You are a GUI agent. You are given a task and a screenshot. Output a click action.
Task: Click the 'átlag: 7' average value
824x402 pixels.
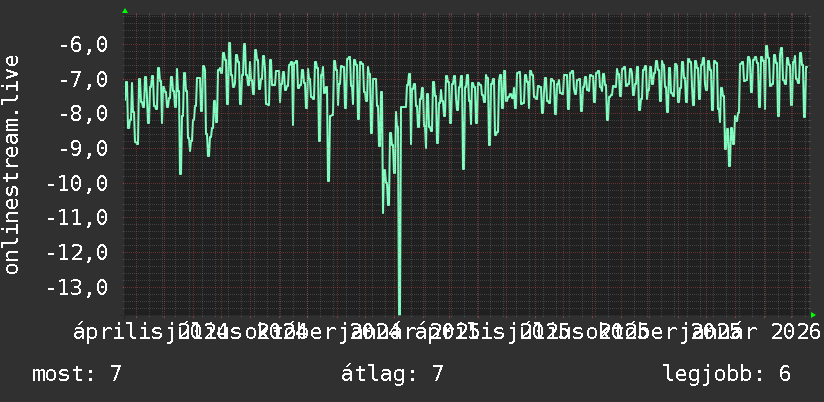392,374
